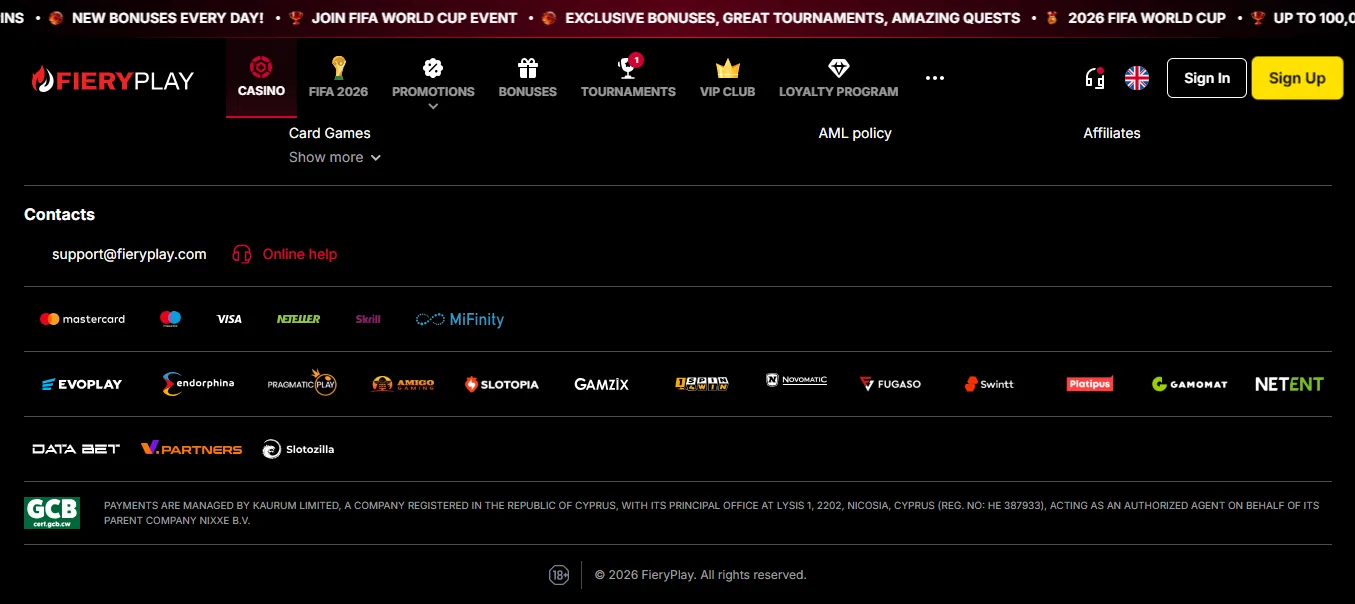Image resolution: width=1355 pixels, height=604 pixels.
Task: Click the Slotozilla logo
Action: 298,449
